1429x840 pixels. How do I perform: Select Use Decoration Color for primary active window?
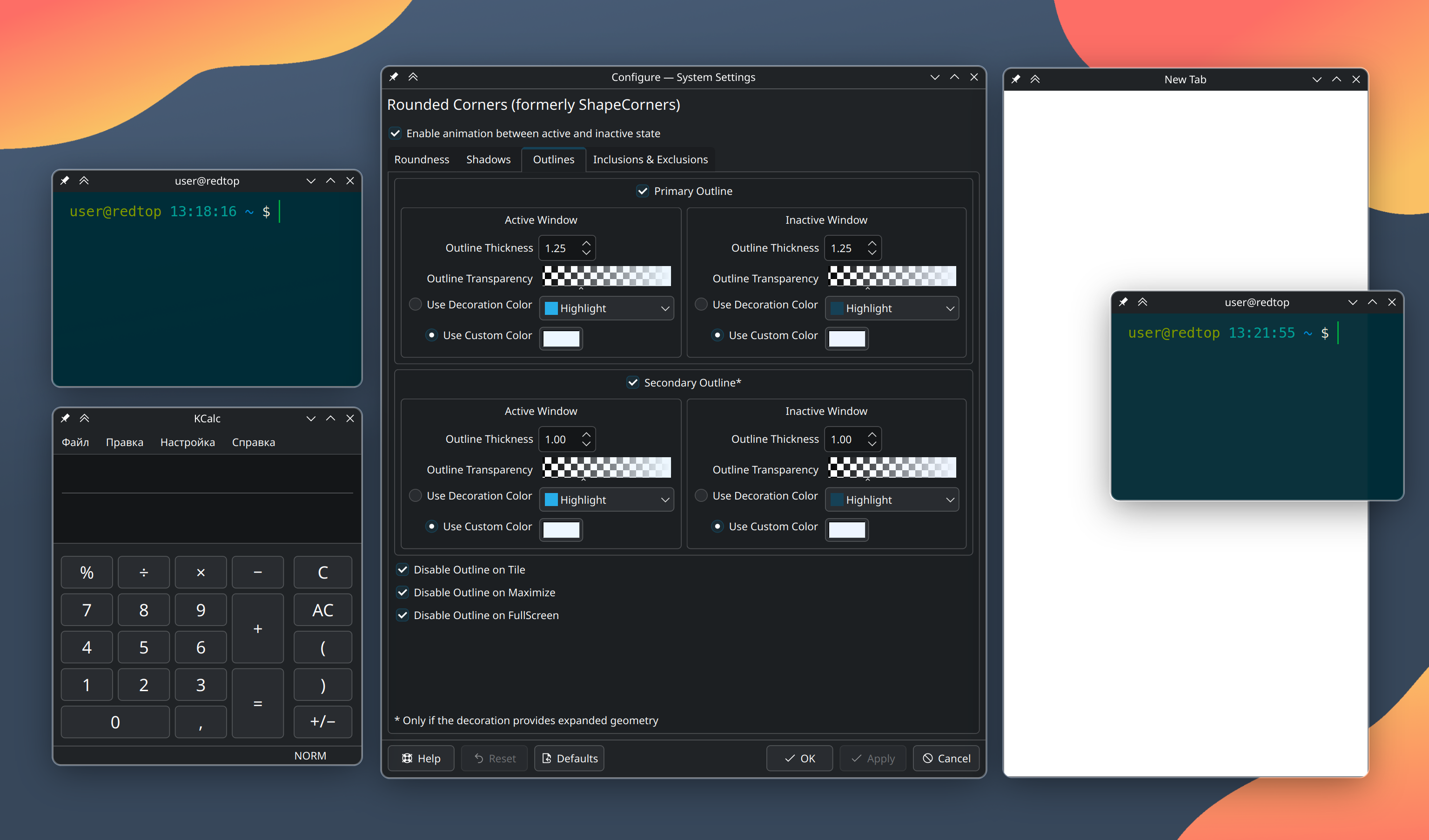coord(416,304)
